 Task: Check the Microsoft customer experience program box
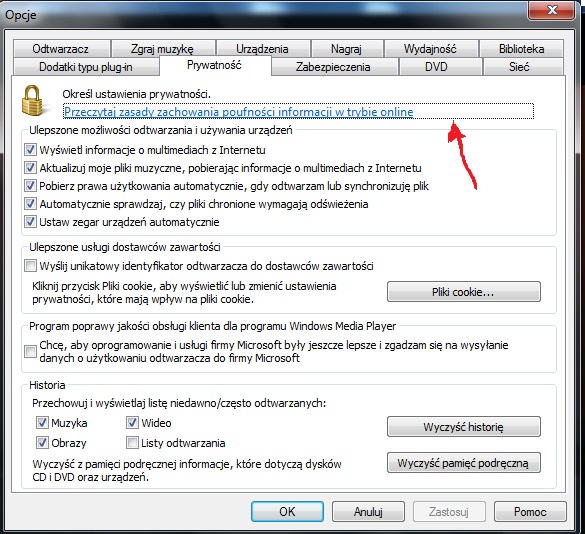(x=30, y=351)
